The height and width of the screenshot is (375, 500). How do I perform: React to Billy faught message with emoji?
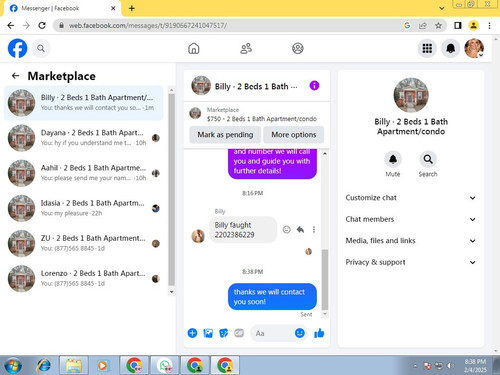286,229
